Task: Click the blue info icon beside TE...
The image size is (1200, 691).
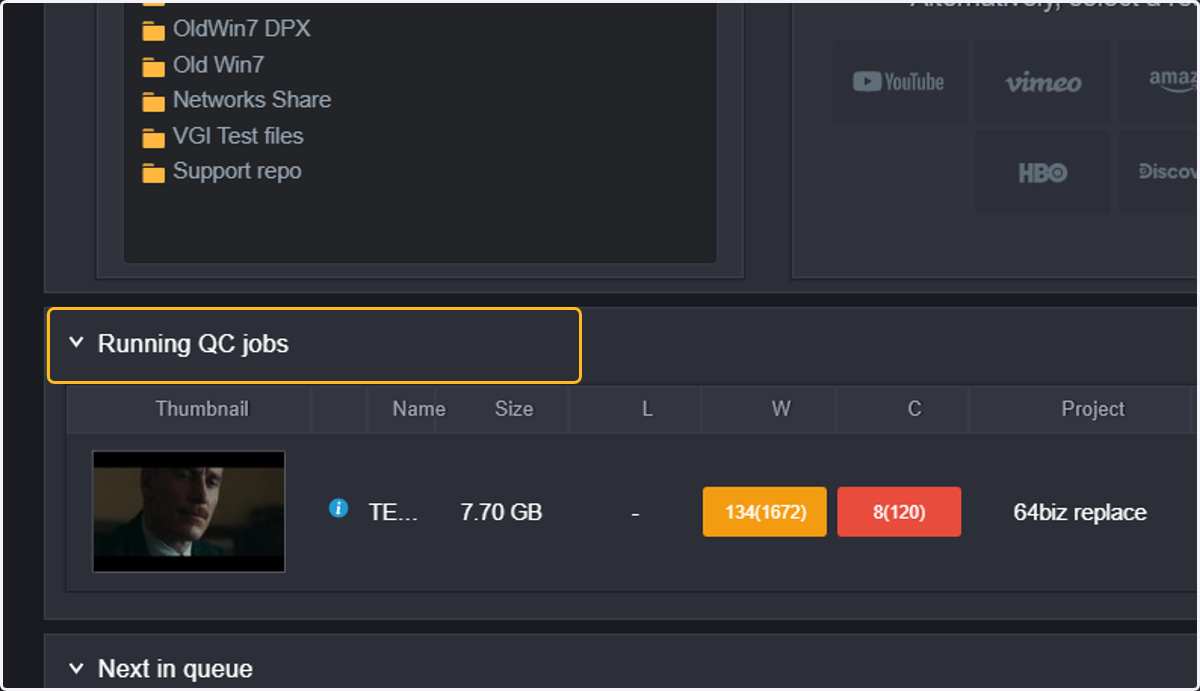Action: click(x=338, y=508)
